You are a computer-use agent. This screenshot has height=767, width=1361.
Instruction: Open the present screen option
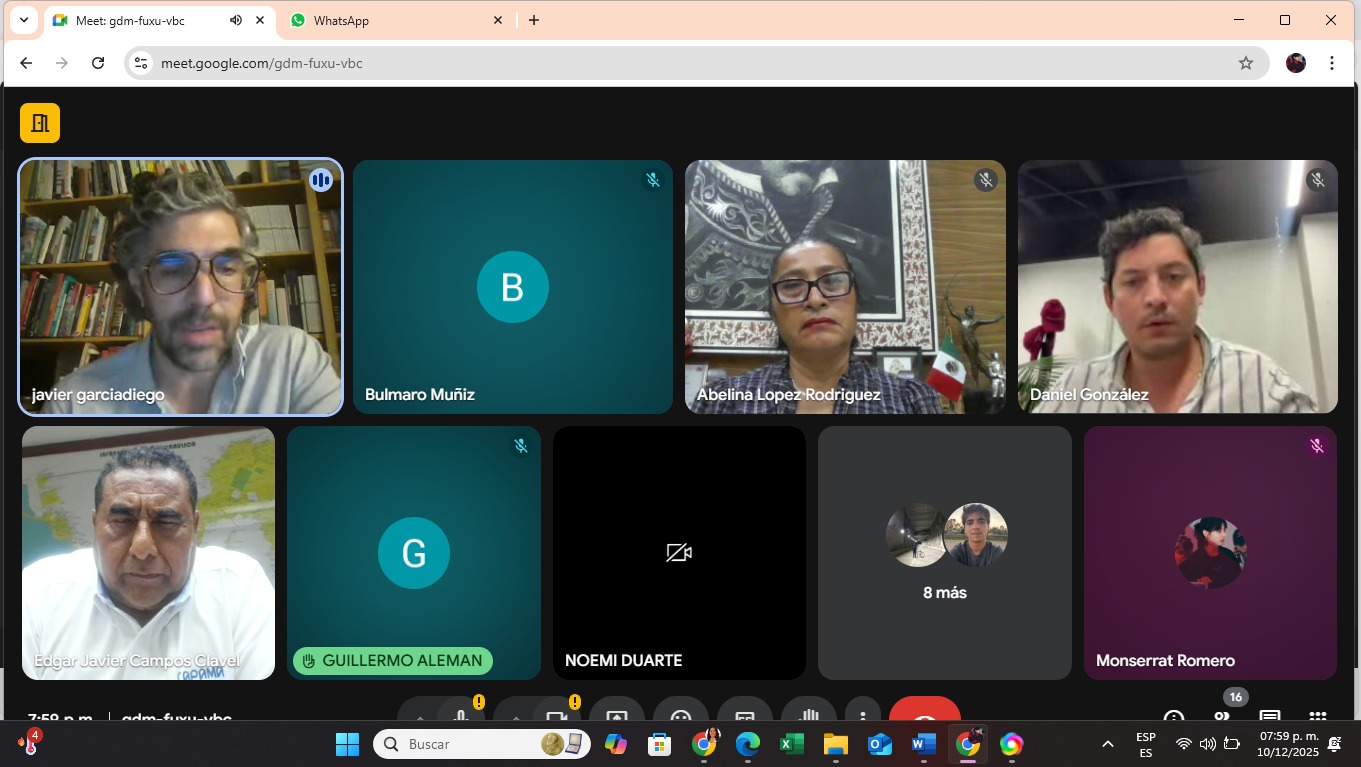point(617,714)
